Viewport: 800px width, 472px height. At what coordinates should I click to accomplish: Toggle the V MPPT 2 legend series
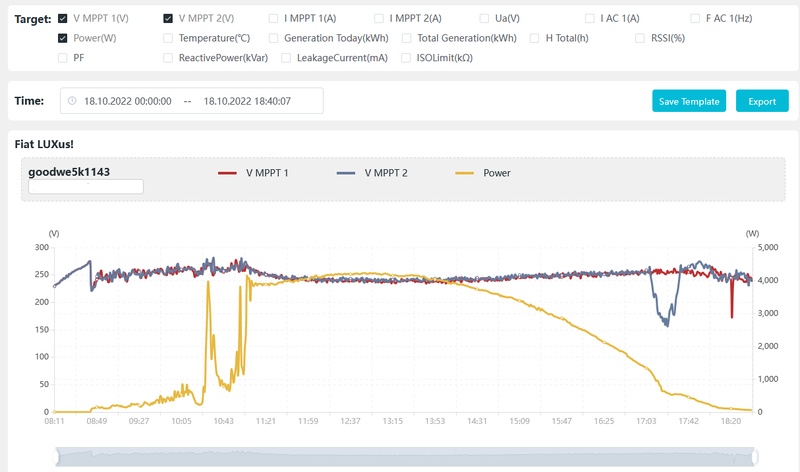click(x=372, y=173)
